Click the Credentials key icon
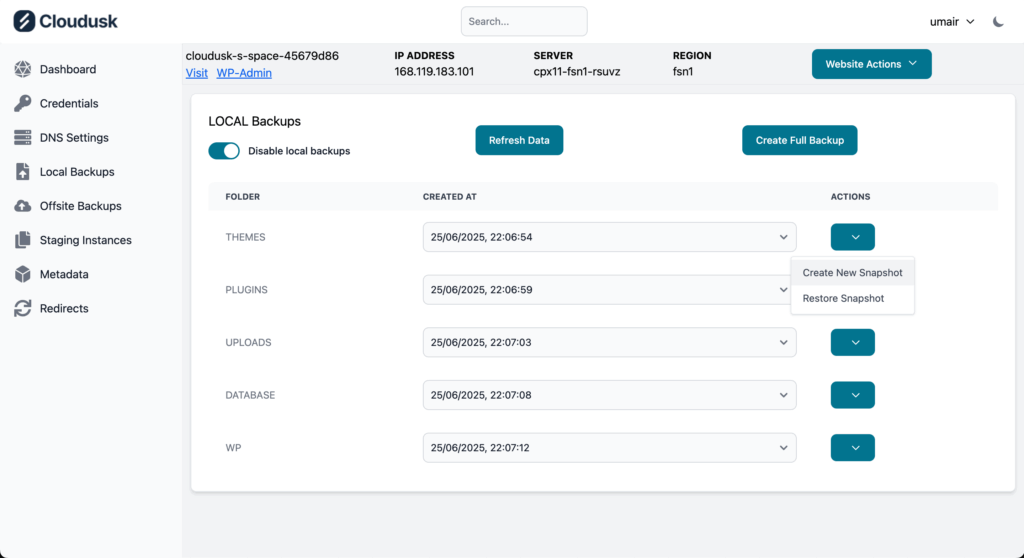Viewport: 1024px width, 558px height. click(22, 103)
